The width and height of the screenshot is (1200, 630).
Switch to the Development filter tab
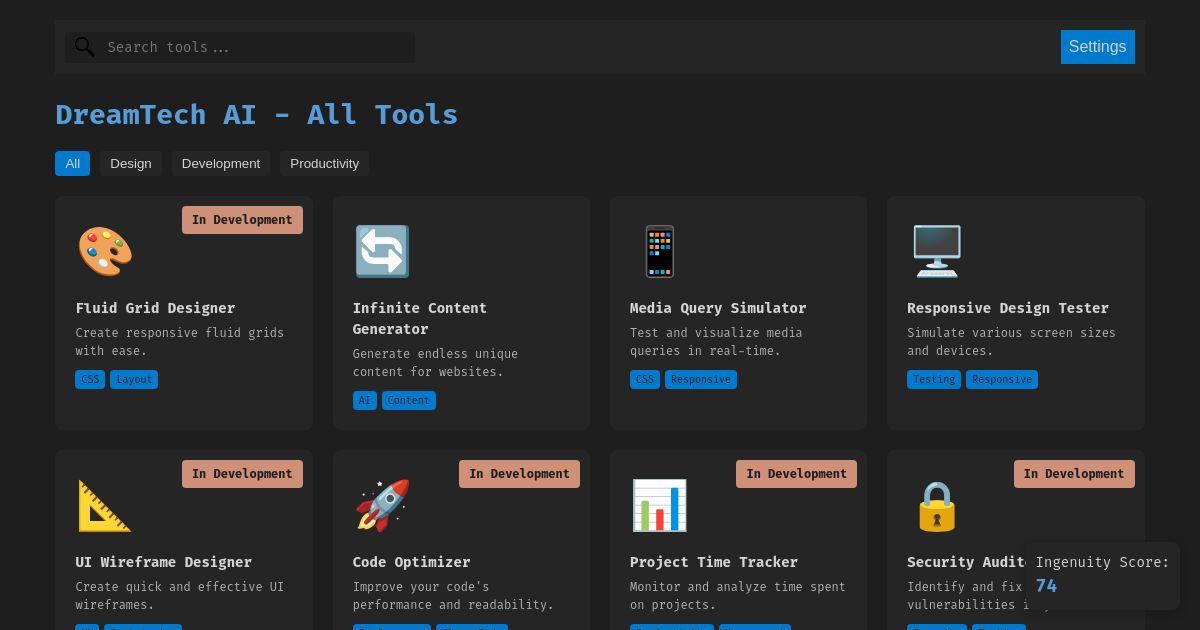click(221, 163)
